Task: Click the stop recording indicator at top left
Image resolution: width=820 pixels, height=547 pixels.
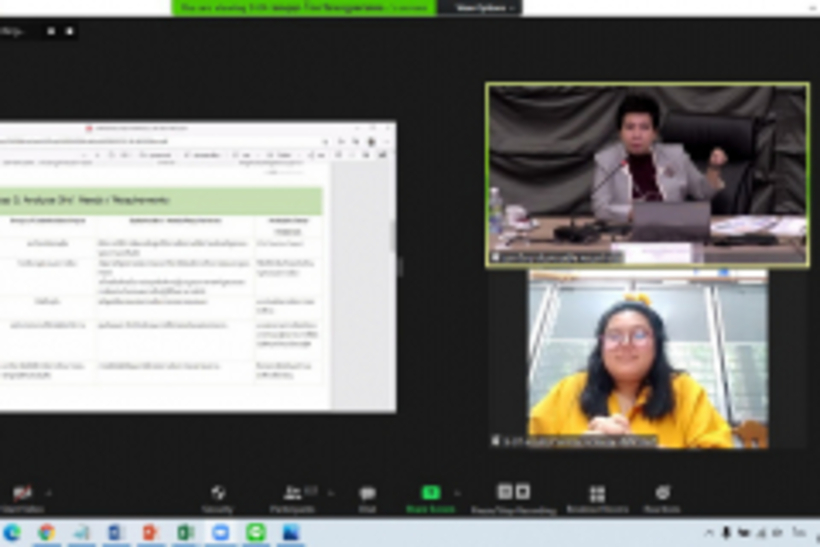Action: point(69,31)
